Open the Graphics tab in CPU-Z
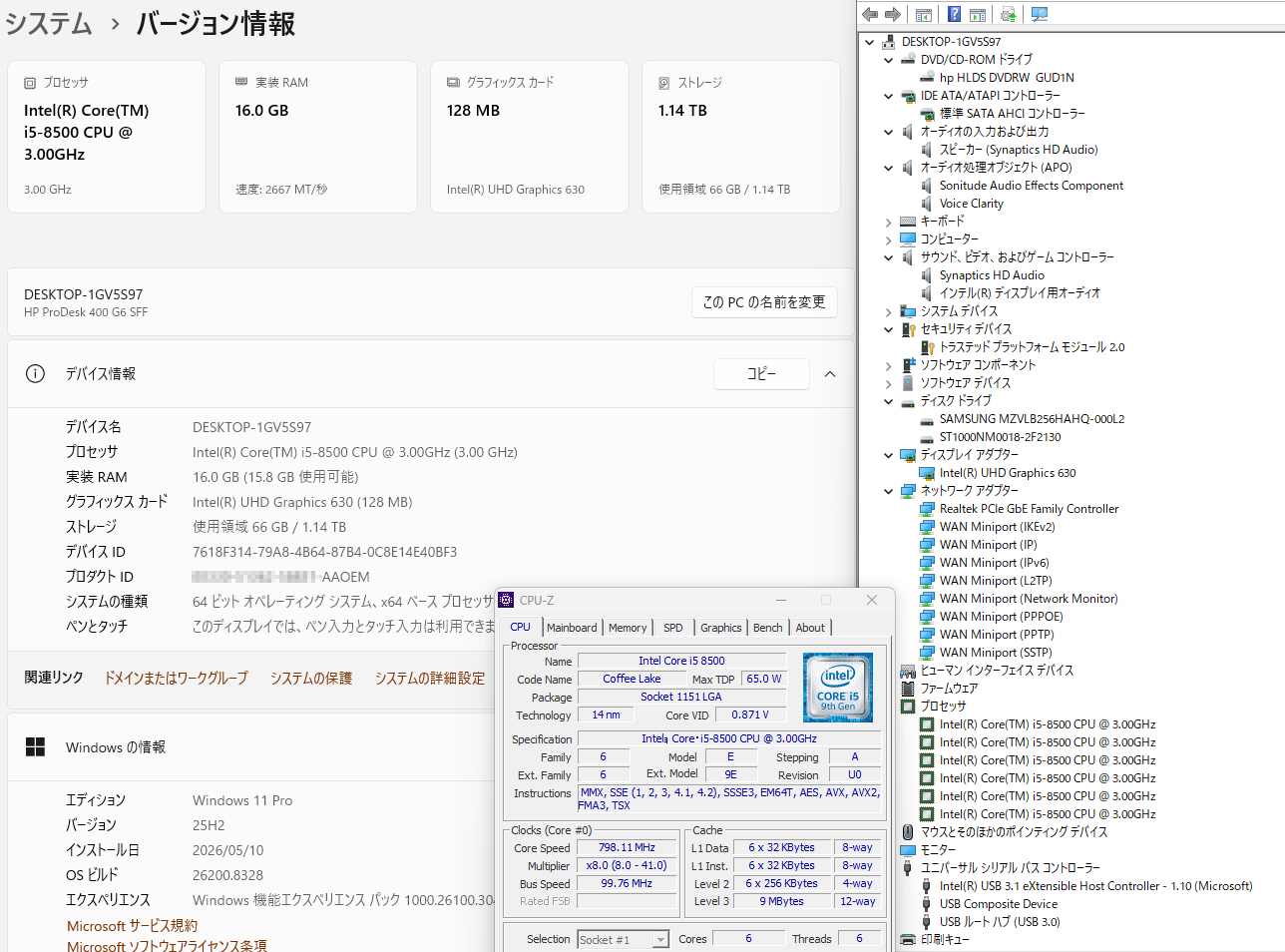 (x=721, y=628)
